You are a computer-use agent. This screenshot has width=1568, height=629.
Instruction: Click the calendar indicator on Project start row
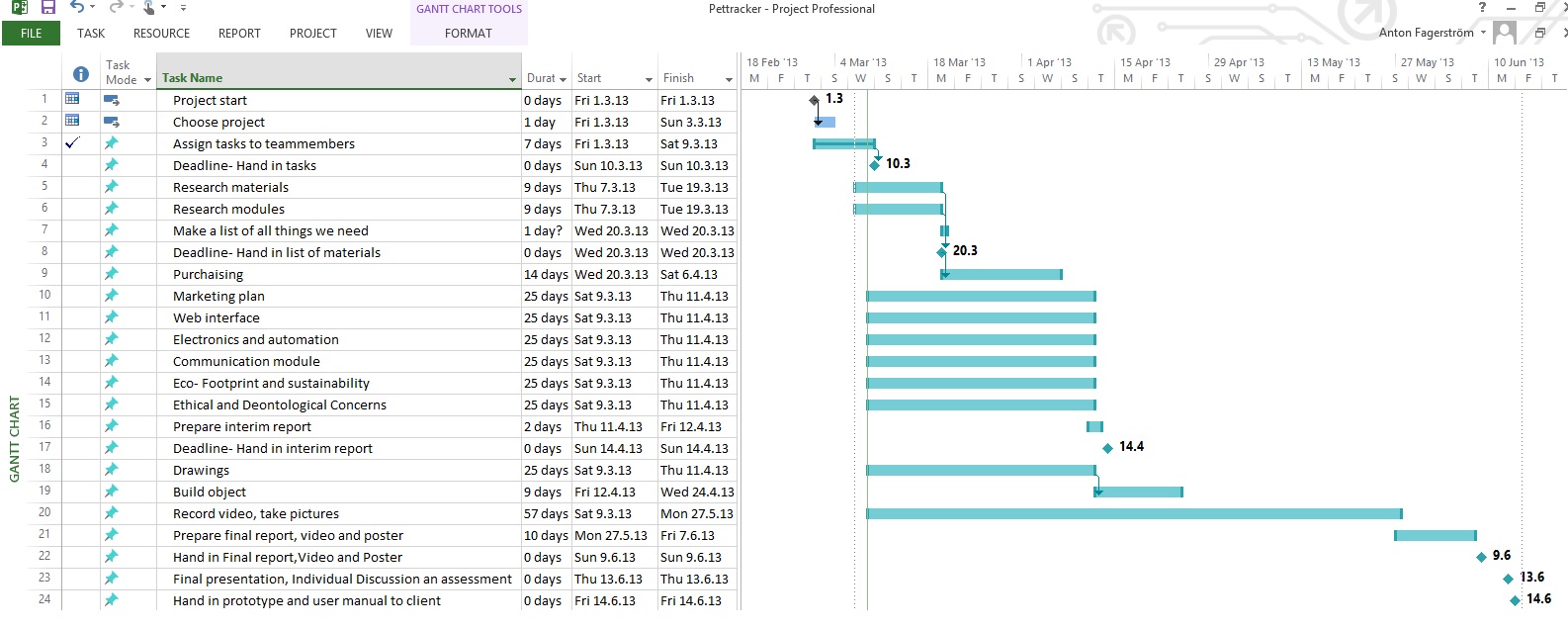pos(72,99)
